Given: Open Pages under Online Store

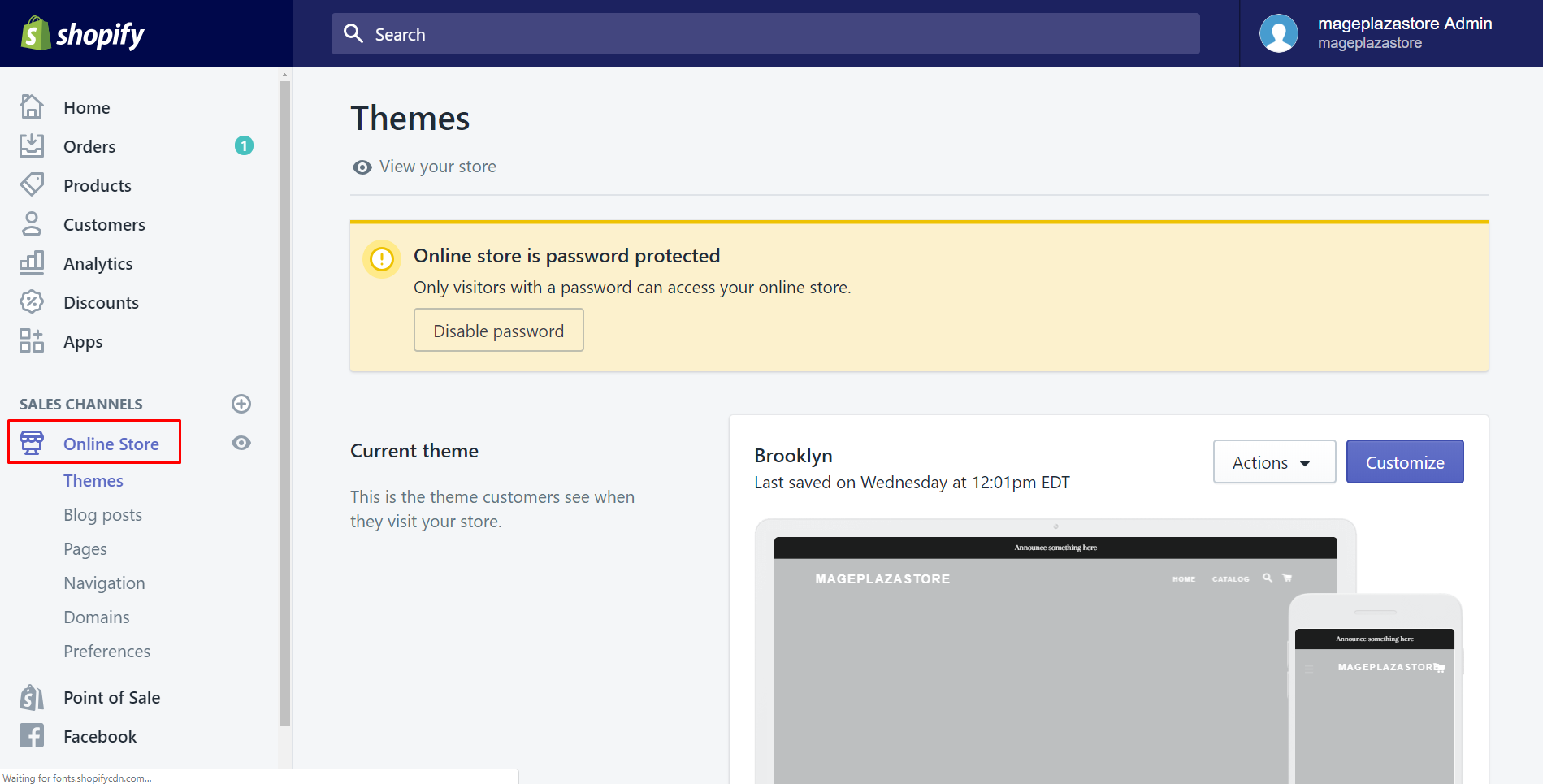Looking at the screenshot, I should click(x=85, y=548).
